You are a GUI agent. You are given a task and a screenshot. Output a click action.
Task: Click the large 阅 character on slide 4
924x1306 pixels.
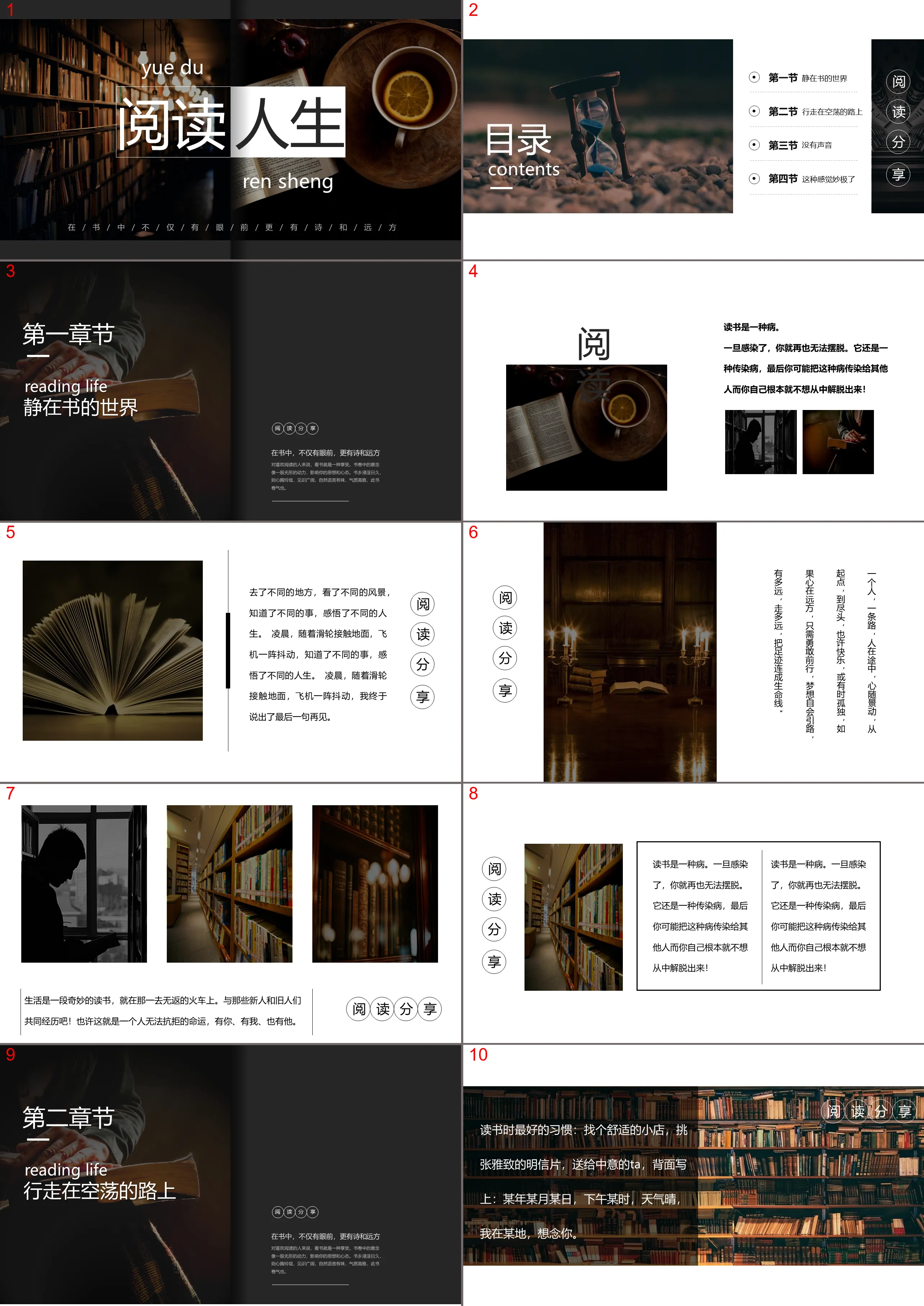[x=593, y=344]
